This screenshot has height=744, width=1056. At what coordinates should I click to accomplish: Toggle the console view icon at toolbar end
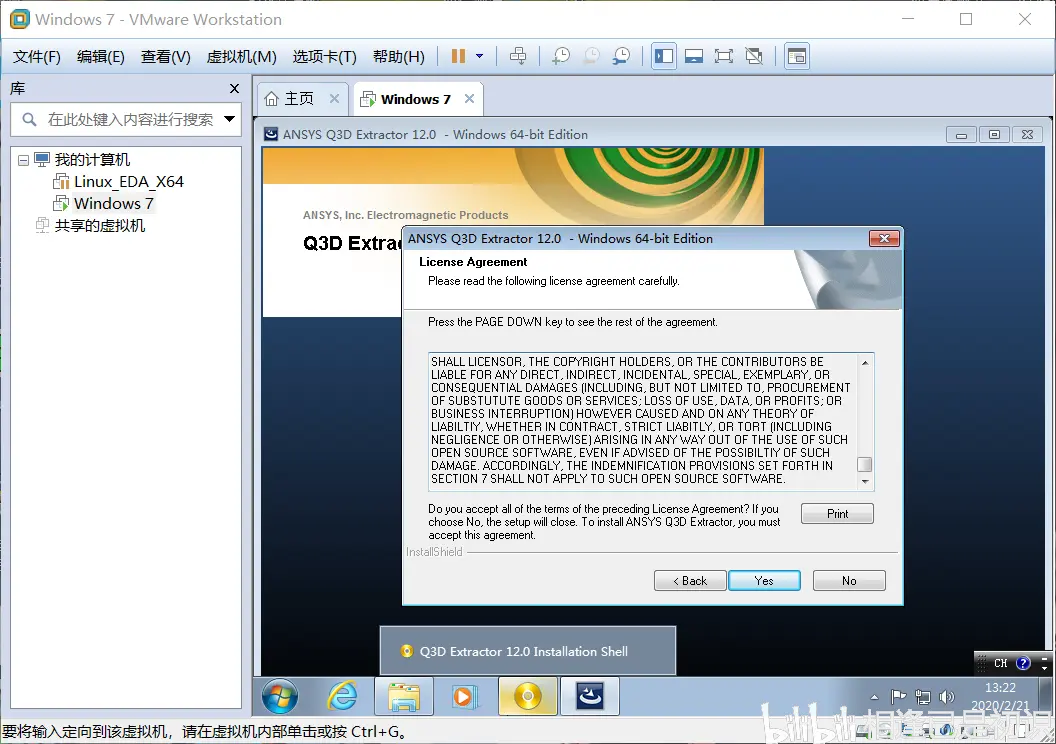[x=797, y=57]
